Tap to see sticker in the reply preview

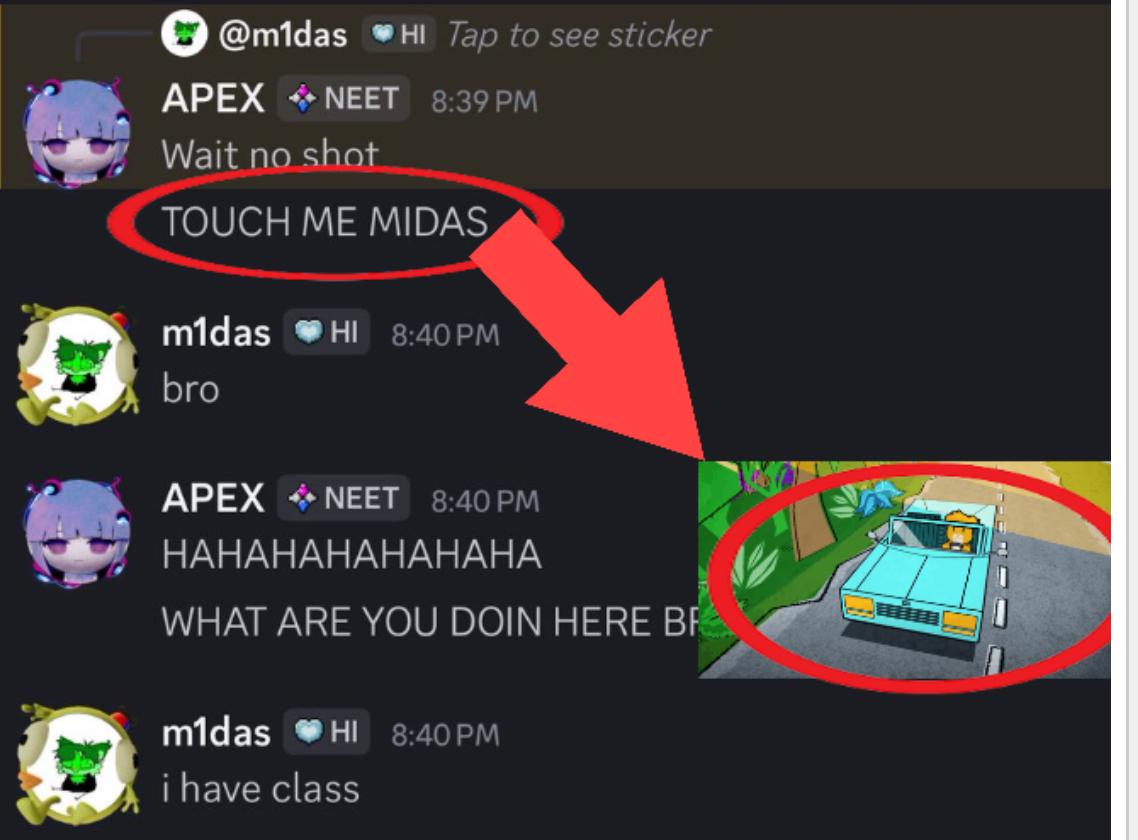tap(579, 35)
